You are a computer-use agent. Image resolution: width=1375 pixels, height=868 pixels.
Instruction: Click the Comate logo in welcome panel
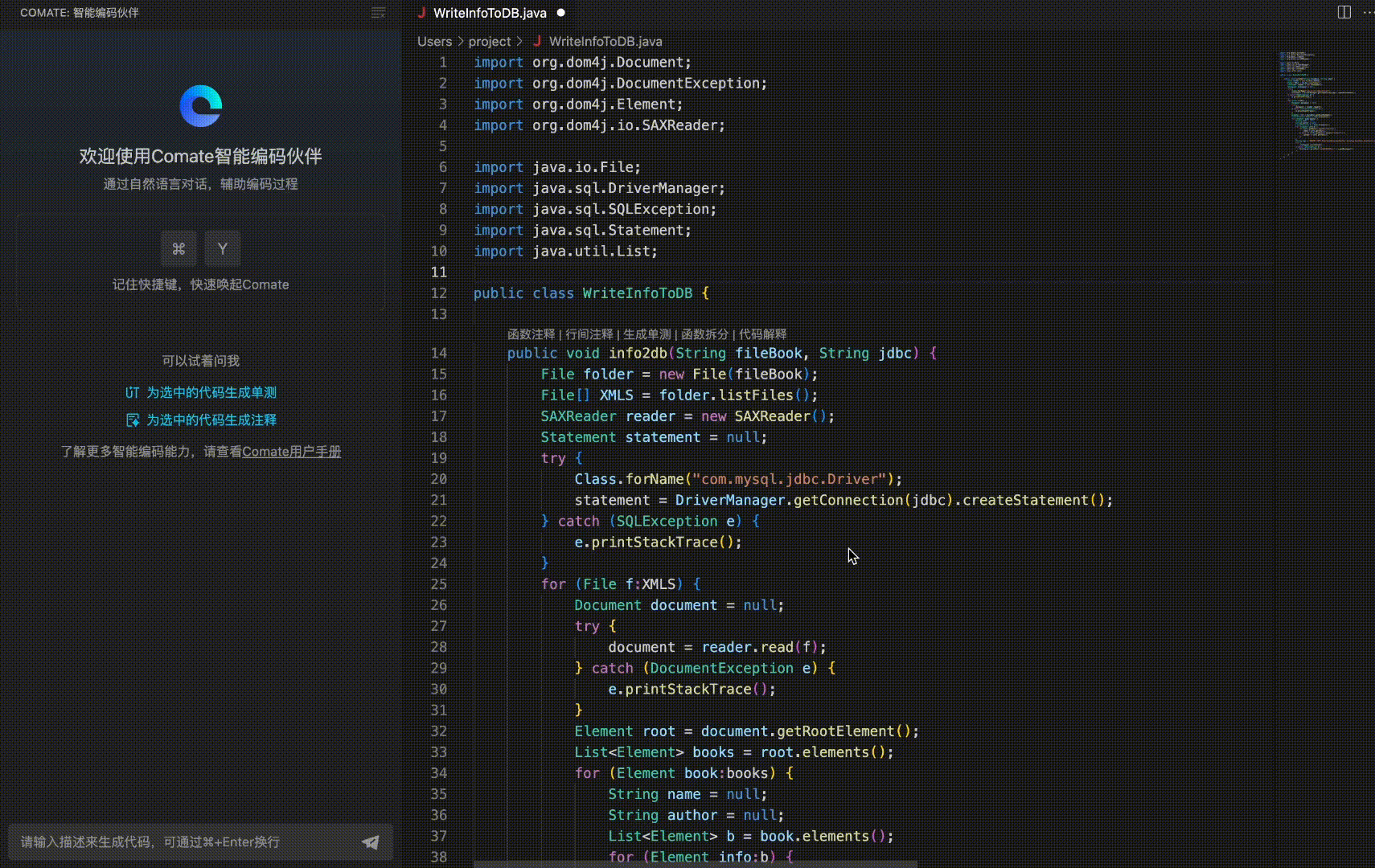click(201, 106)
